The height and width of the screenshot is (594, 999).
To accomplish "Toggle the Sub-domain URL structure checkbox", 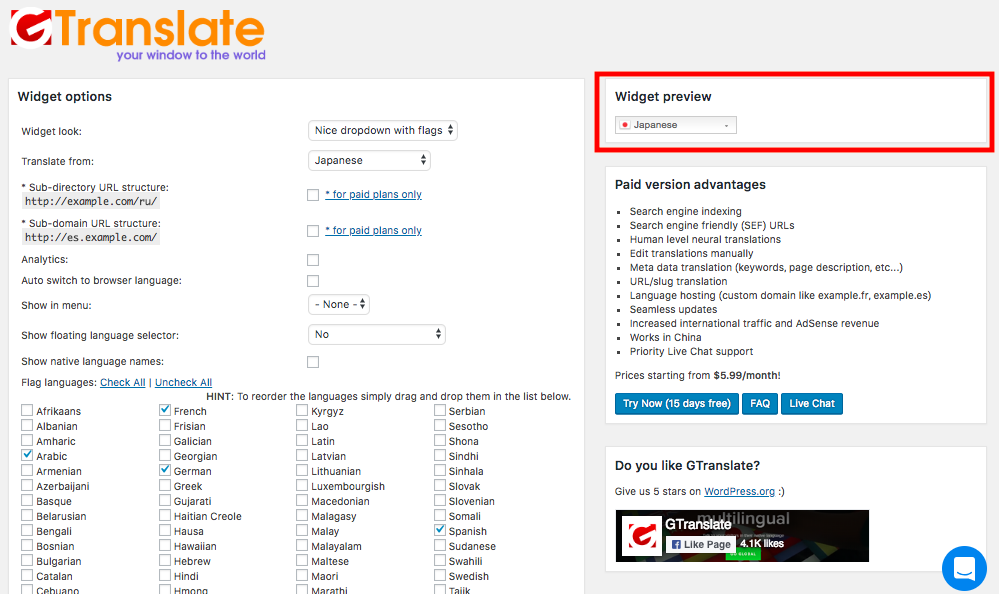I will coord(313,231).
